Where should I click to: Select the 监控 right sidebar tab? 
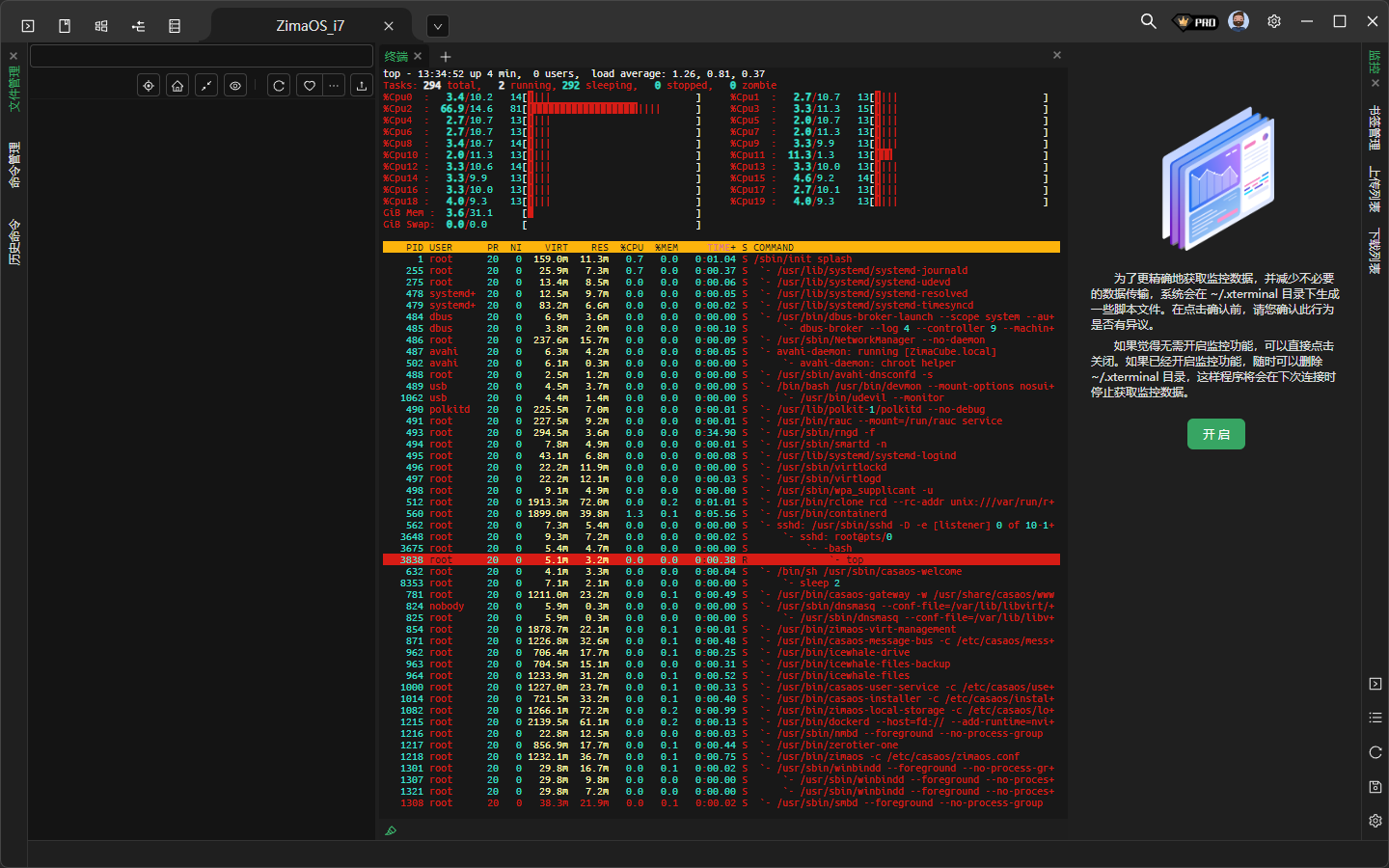pyautogui.click(x=1375, y=62)
